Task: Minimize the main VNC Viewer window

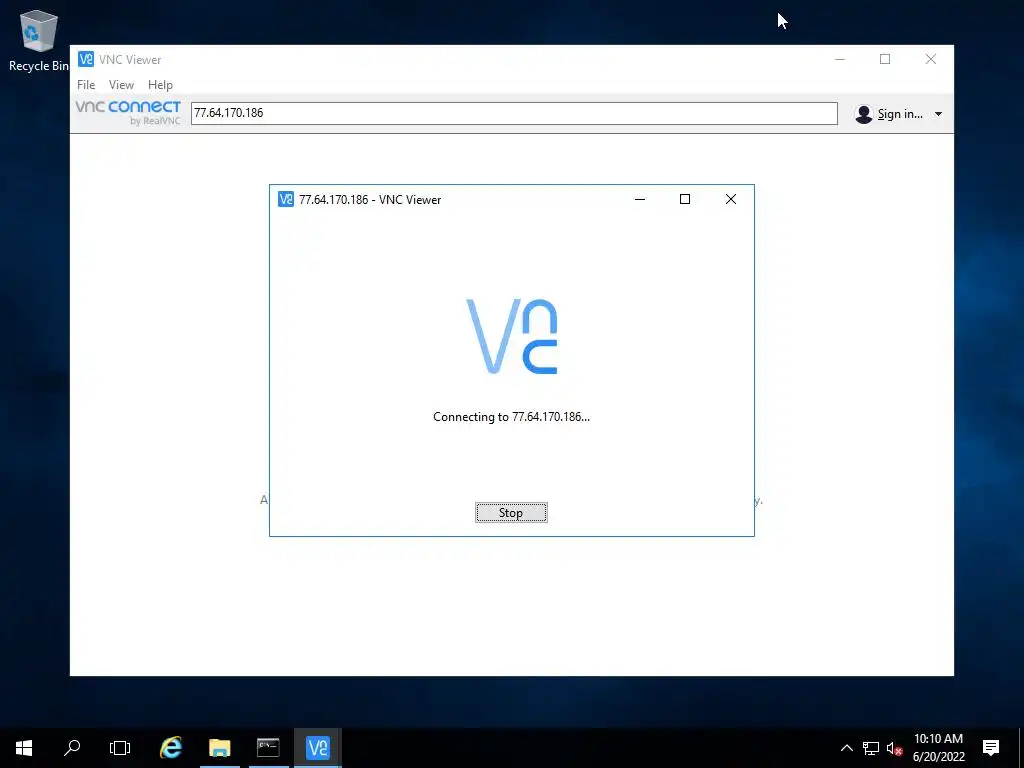Action: tap(840, 59)
